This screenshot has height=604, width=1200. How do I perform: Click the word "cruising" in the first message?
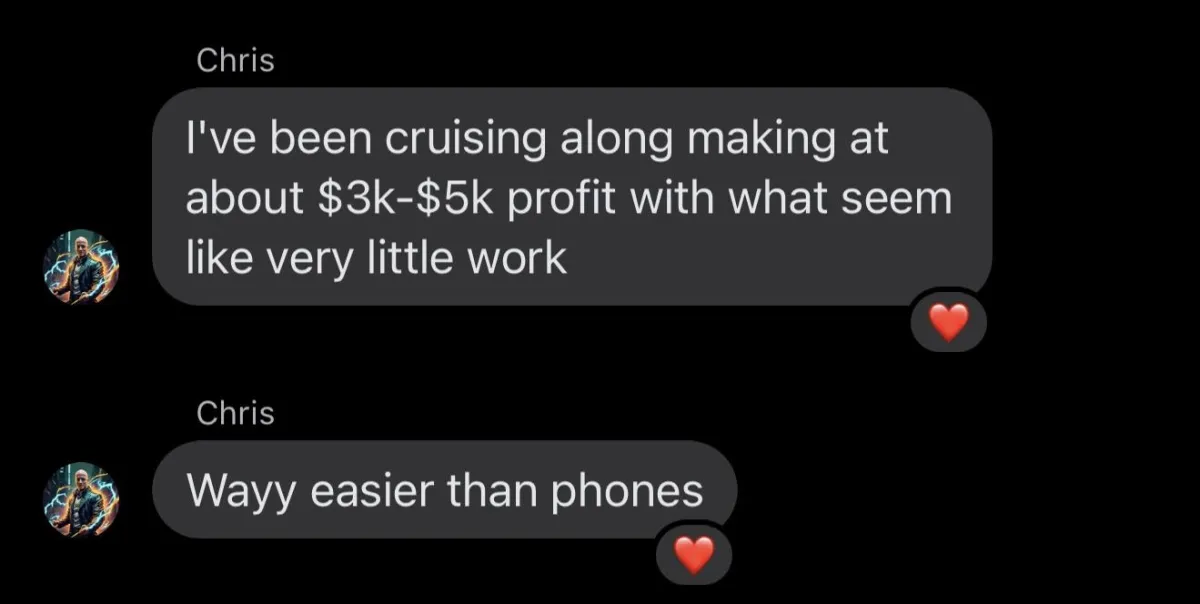coord(464,139)
